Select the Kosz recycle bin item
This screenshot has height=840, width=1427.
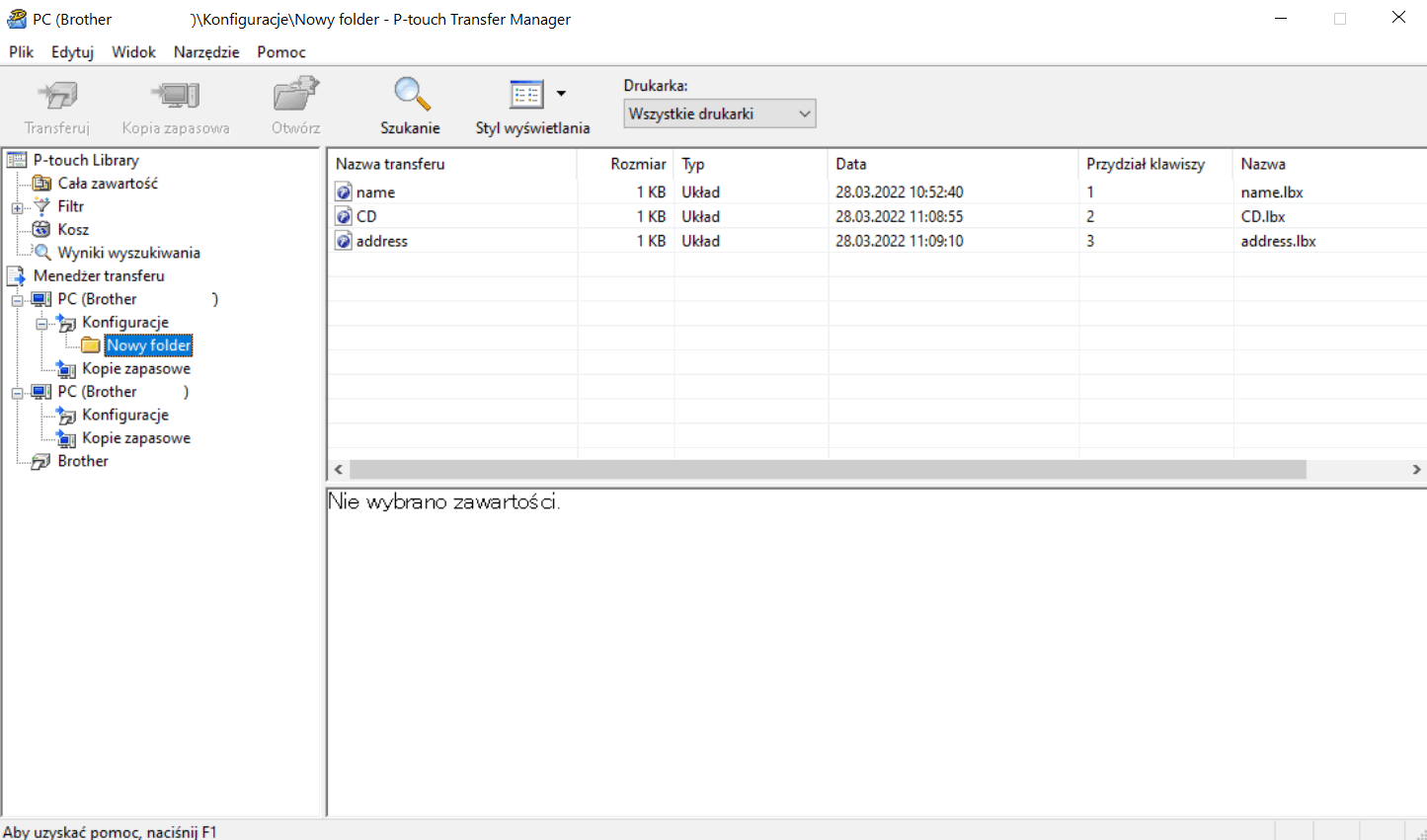pos(72,229)
